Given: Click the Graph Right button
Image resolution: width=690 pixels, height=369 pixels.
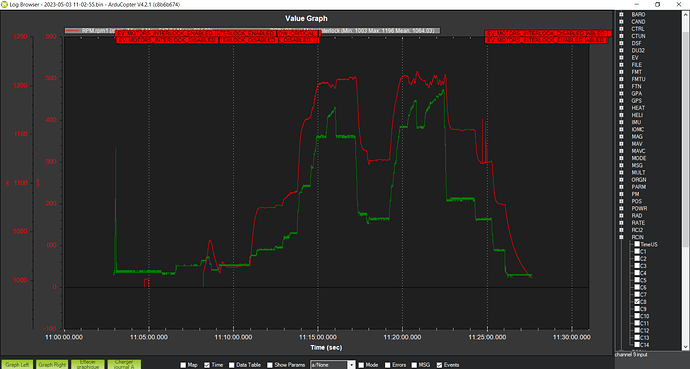Looking at the screenshot, I should tap(52, 365).
